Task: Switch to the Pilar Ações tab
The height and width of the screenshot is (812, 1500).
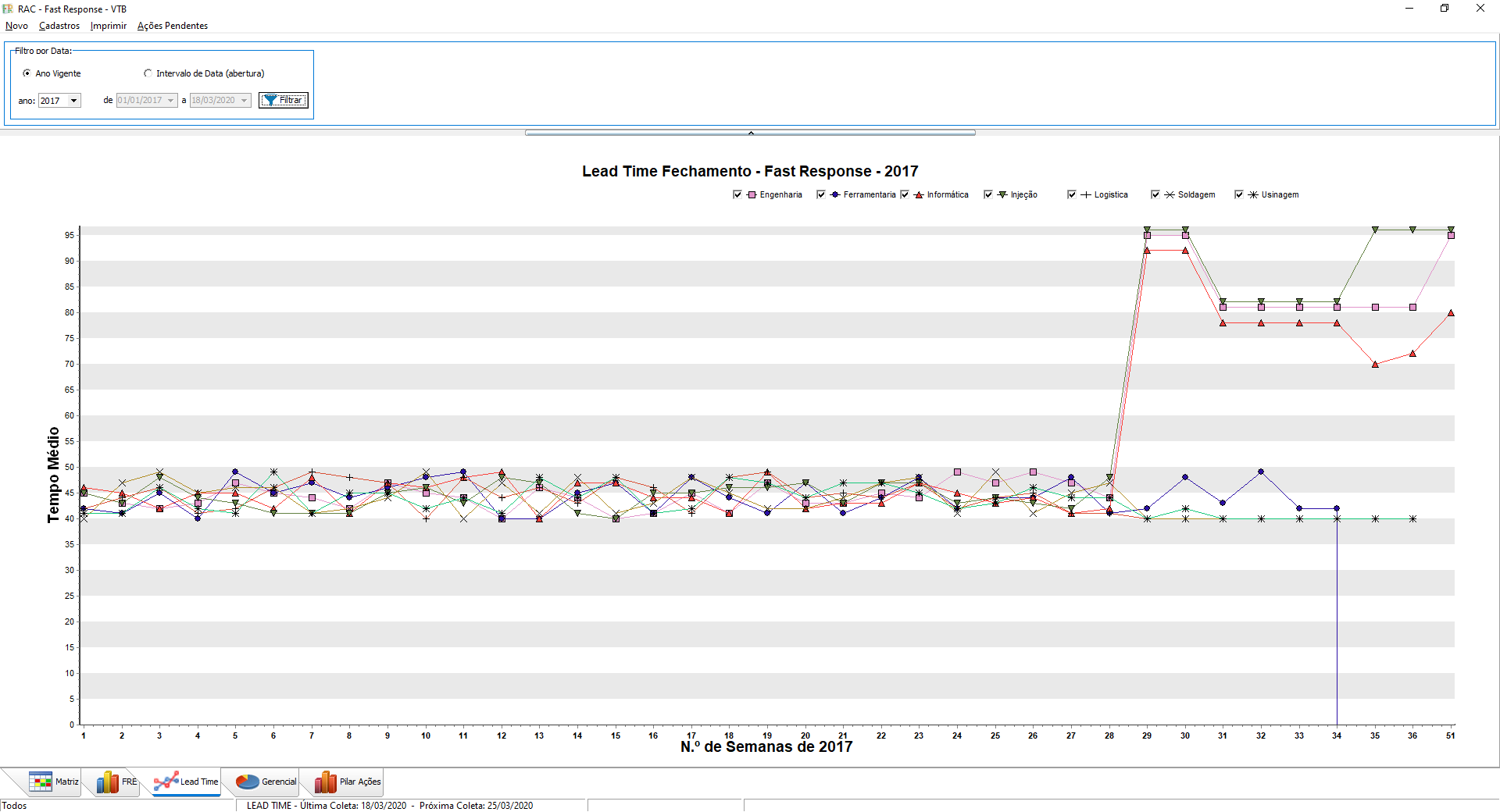Action: coord(348,782)
